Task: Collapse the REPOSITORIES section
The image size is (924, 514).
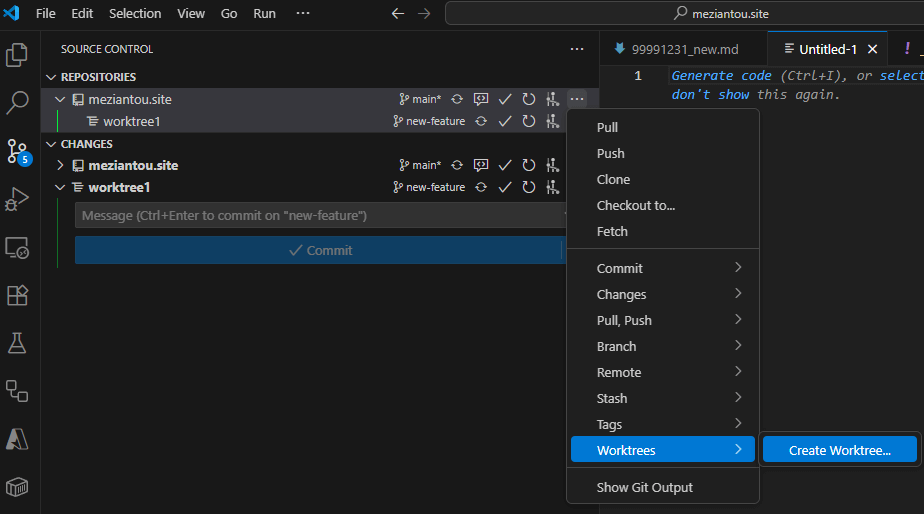Action: pos(51,77)
